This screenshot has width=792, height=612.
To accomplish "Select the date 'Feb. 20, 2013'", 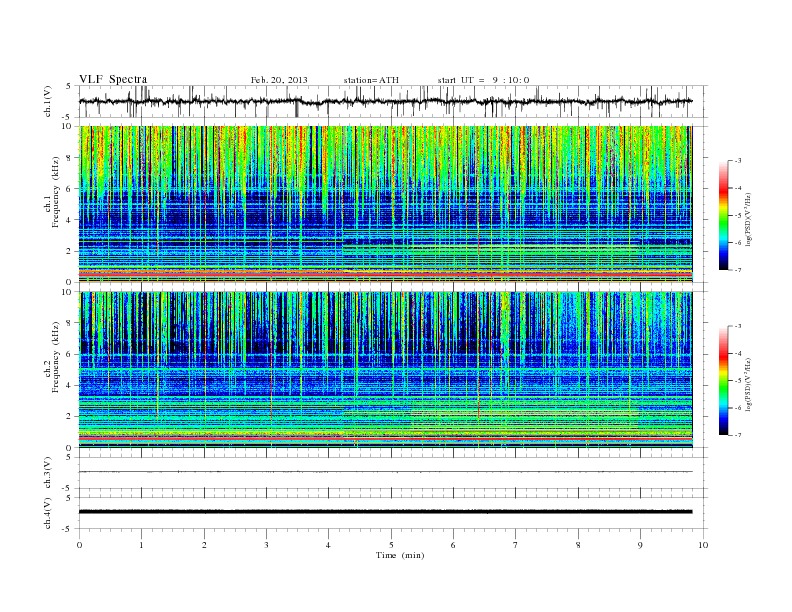I will (279, 80).
